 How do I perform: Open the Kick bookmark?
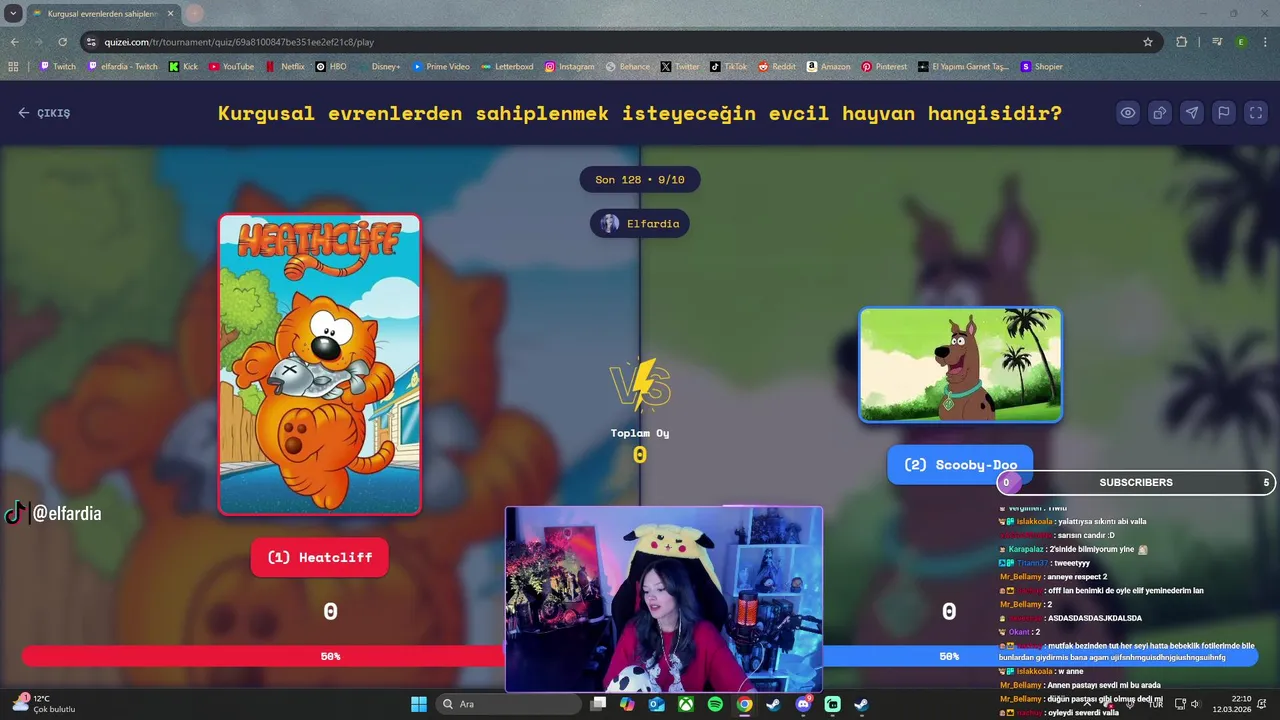tap(183, 67)
